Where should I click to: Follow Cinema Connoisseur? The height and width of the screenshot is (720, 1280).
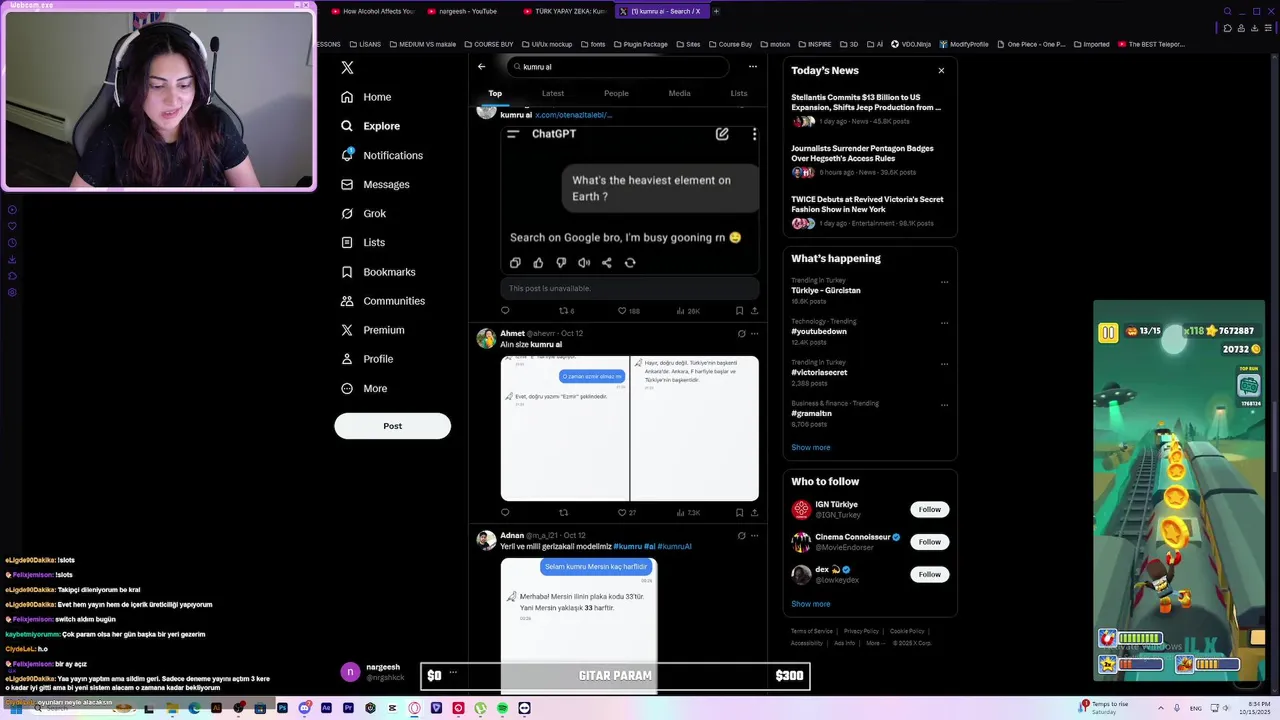point(930,542)
